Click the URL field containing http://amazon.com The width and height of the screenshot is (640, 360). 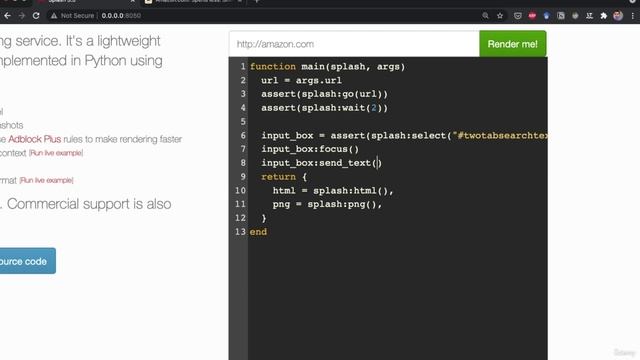pyautogui.click(x=354, y=44)
